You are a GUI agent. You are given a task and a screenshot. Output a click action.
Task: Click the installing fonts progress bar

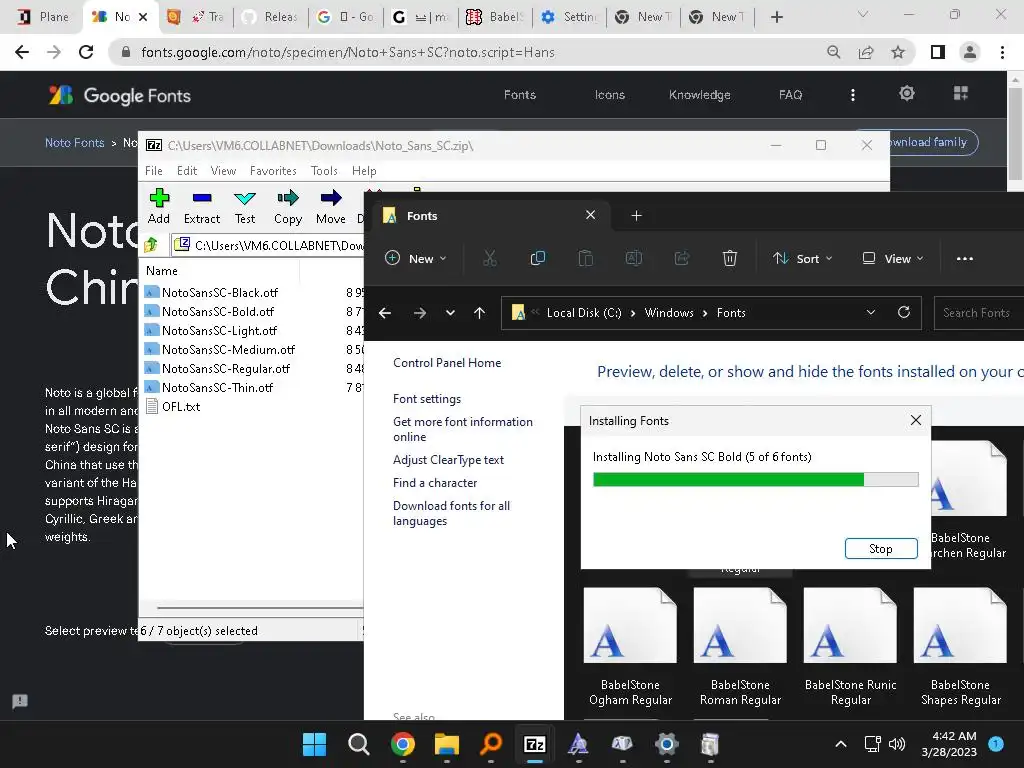click(x=756, y=479)
